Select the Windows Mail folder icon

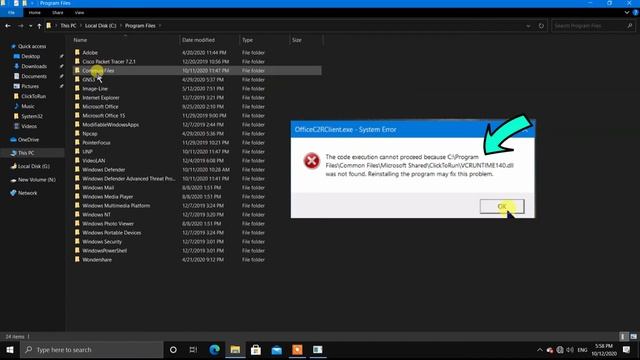coord(77,187)
